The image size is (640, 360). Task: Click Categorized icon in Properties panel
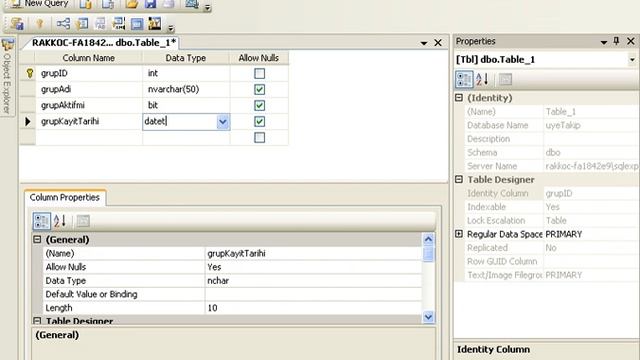(464, 79)
